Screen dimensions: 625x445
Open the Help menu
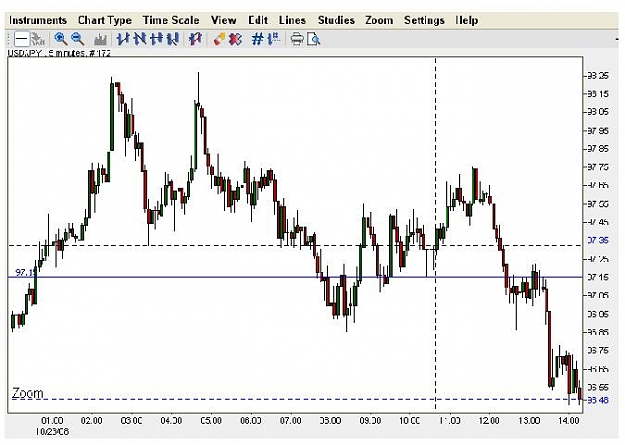[x=466, y=20]
